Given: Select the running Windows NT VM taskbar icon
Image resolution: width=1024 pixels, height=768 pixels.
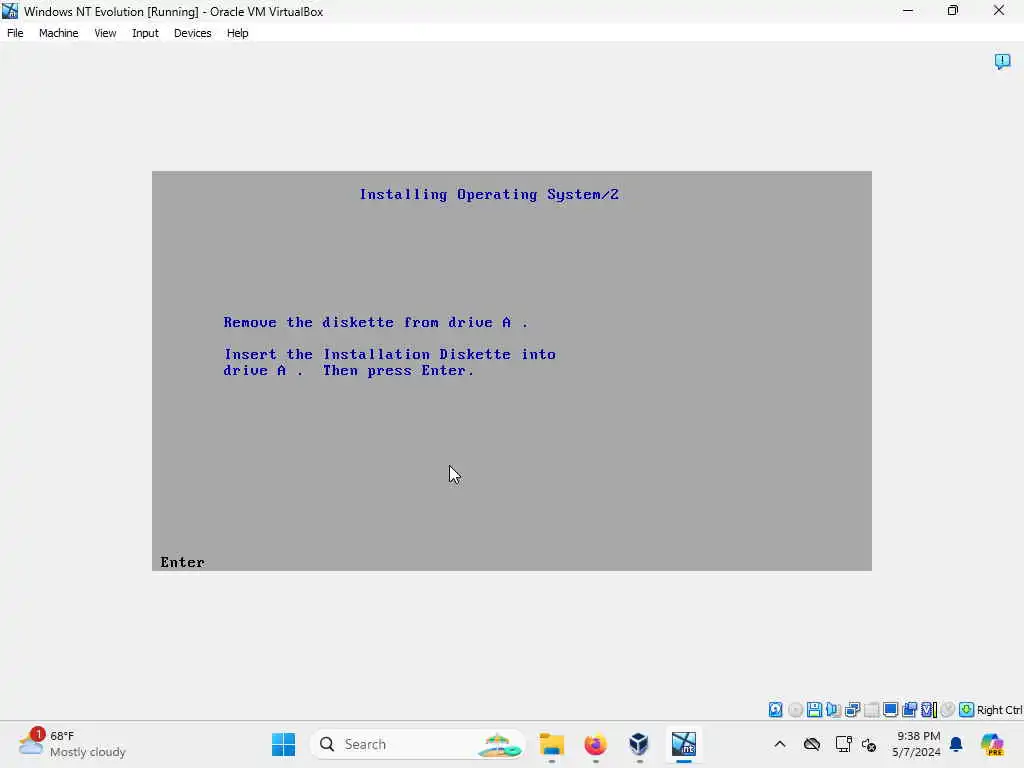Looking at the screenshot, I should pyautogui.click(x=684, y=744).
